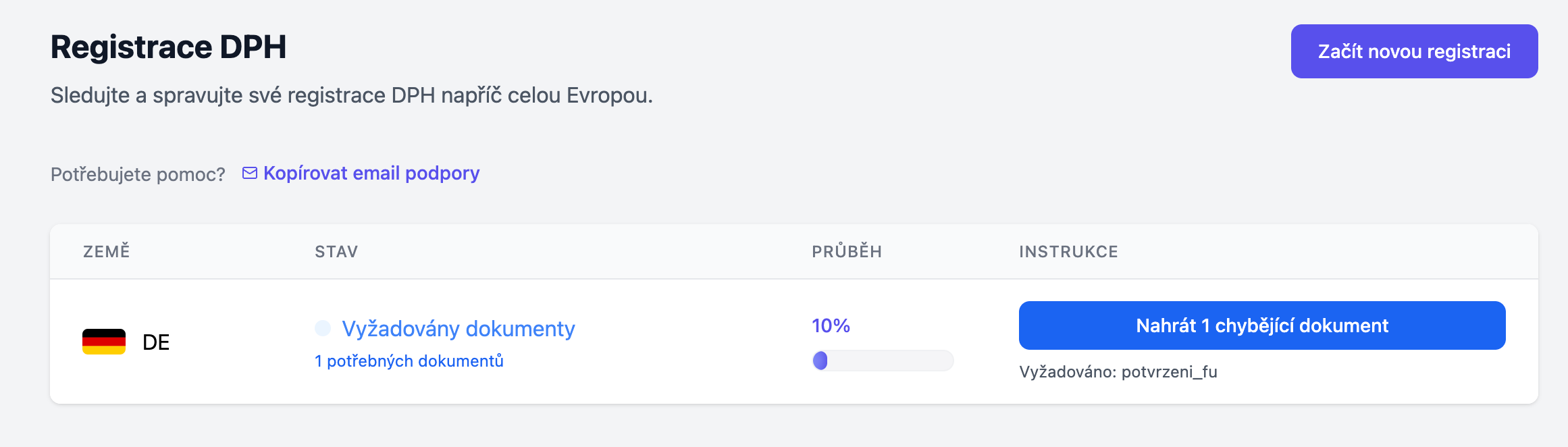The height and width of the screenshot is (447, 1568).
Task: Click the status dot beside Vyžadovány dokumenty
Action: (323, 328)
